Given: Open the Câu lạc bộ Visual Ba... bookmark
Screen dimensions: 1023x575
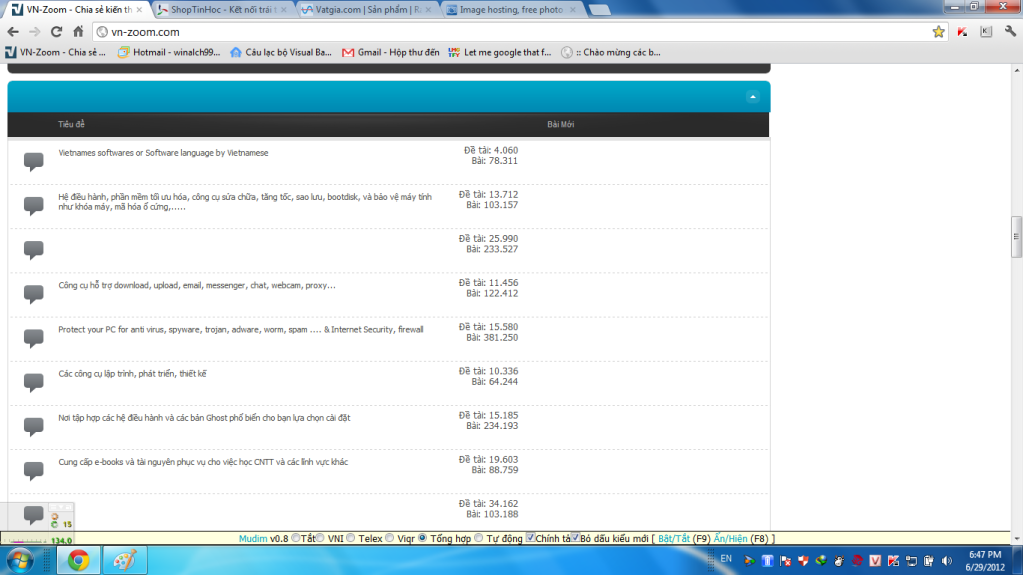Looking at the screenshot, I should coord(281,52).
